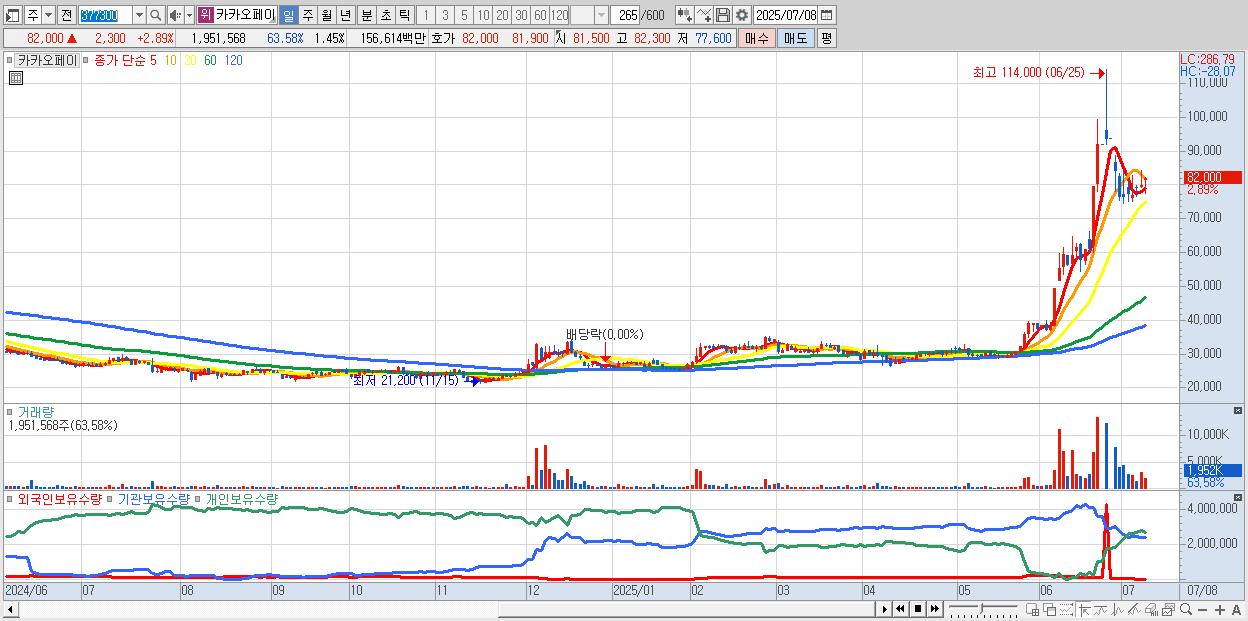Toggle the speaker sound icon
1248x621 pixels.
pos(174,15)
